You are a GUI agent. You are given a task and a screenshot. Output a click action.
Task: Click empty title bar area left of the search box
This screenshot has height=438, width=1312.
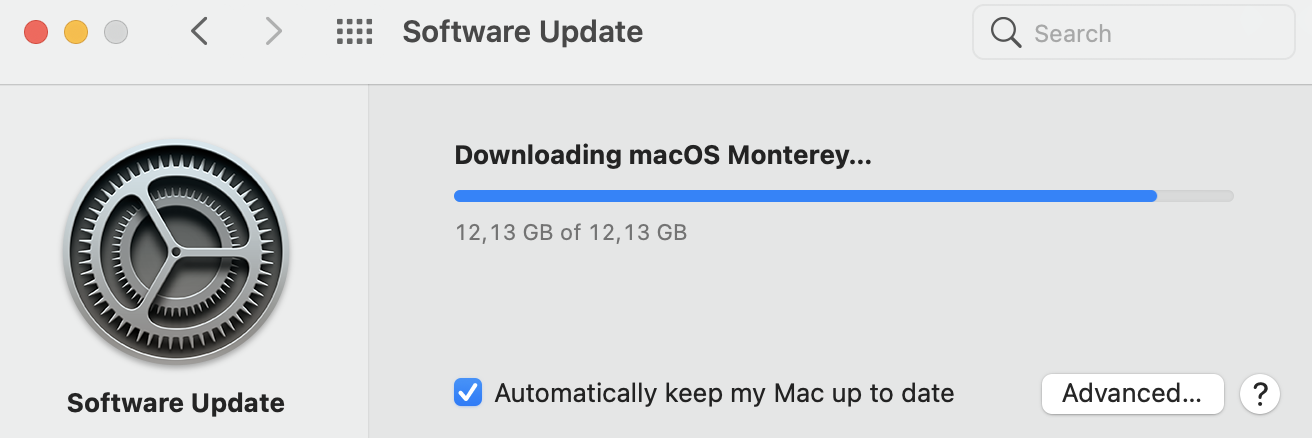[x=806, y=33]
